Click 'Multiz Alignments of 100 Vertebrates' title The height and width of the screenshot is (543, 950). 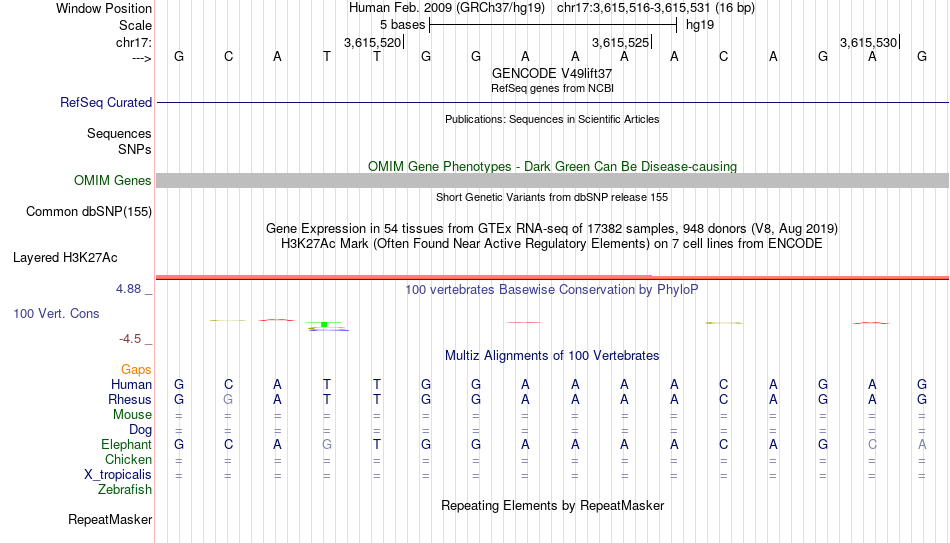pos(552,356)
